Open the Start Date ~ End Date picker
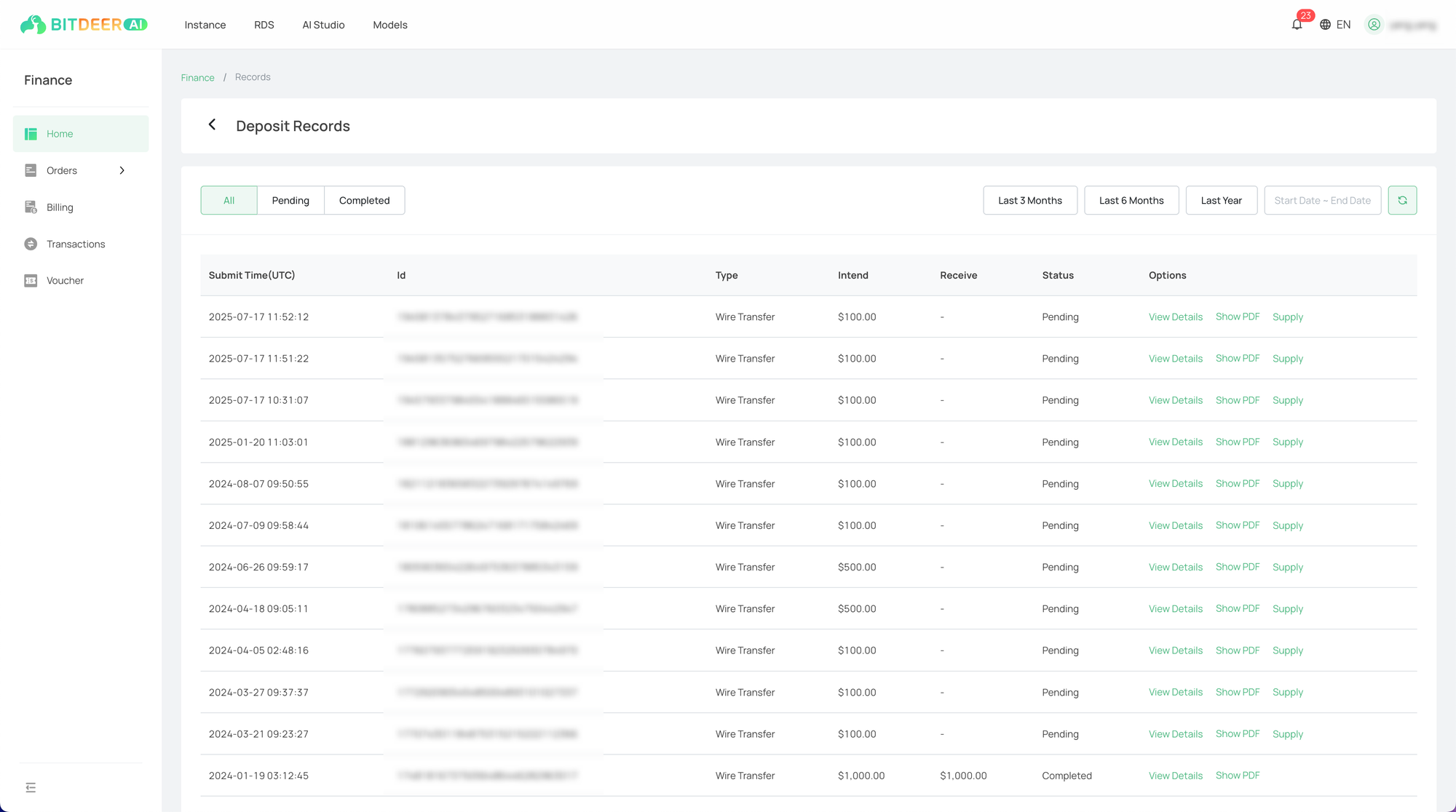The height and width of the screenshot is (812, 1456). click(x=1322, y=200)
